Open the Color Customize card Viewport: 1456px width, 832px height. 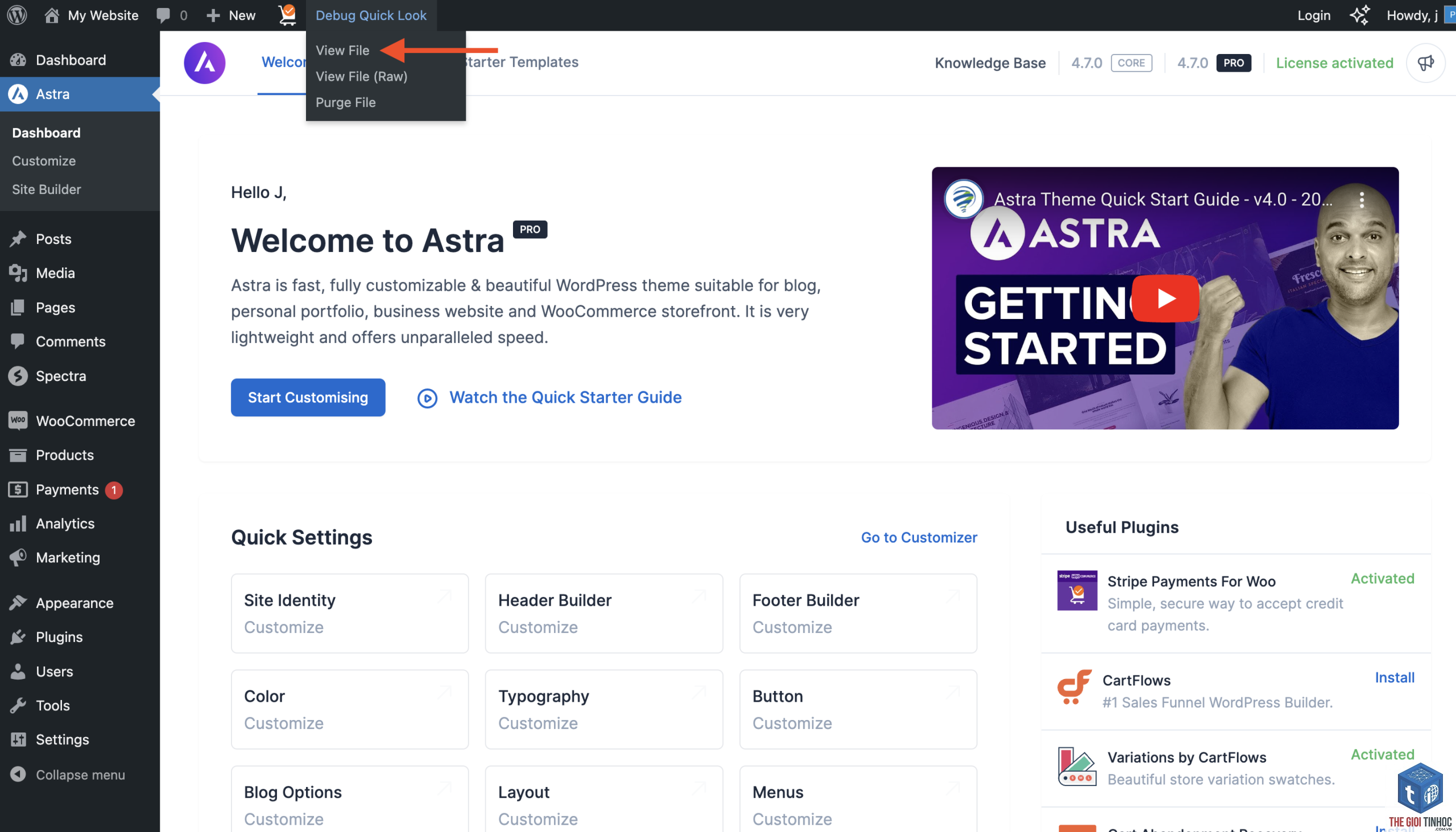[x=350, y=709]
